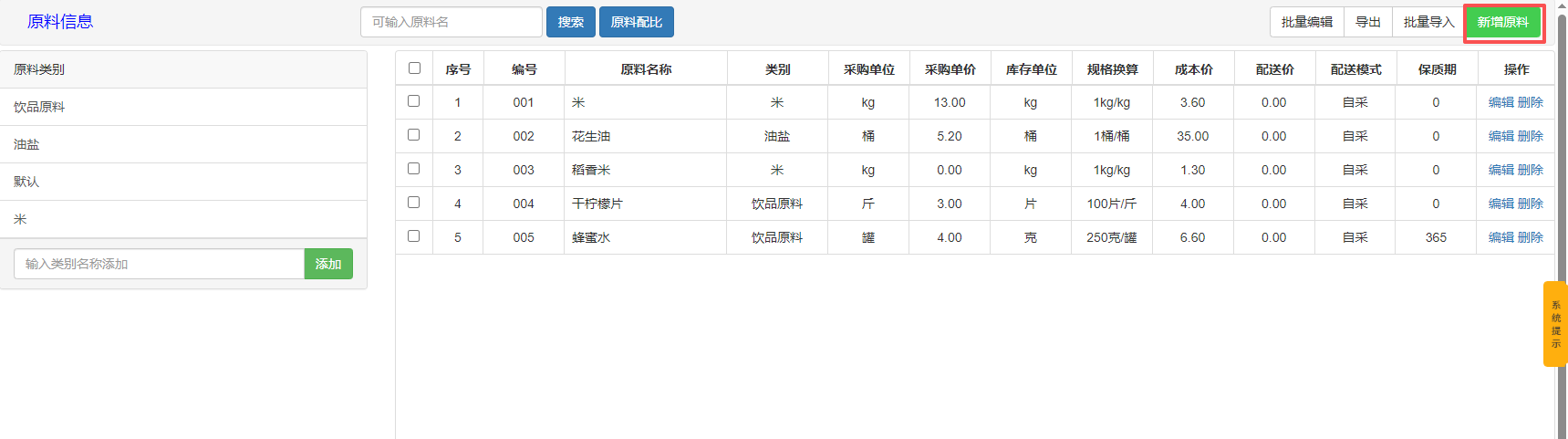Screen dimensions: 1568x439
Task: Click 删除 link for 干柠檬片 row
Action: point(1530,204)
